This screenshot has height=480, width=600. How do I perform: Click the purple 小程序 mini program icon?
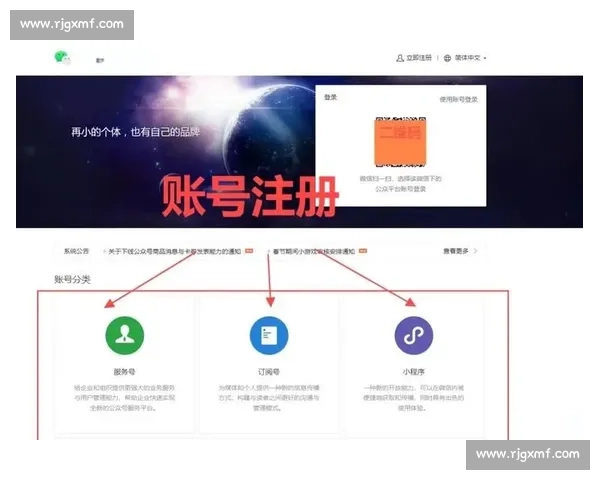(x=414, y=335)
